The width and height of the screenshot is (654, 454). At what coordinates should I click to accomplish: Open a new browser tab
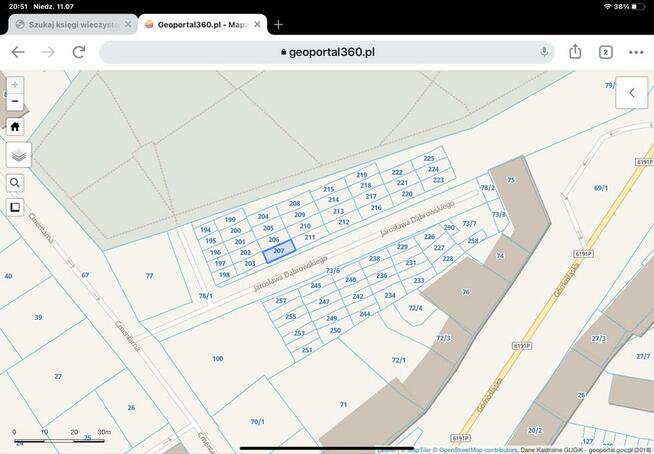279,24
